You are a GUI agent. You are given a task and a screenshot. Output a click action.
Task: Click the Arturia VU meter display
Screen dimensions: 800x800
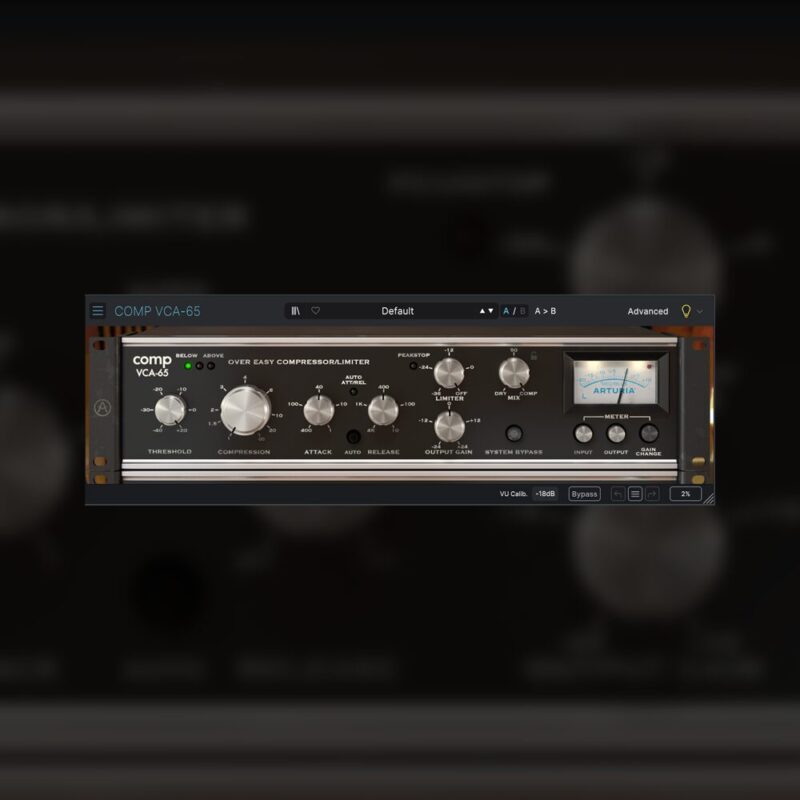(x=615, y=382)
